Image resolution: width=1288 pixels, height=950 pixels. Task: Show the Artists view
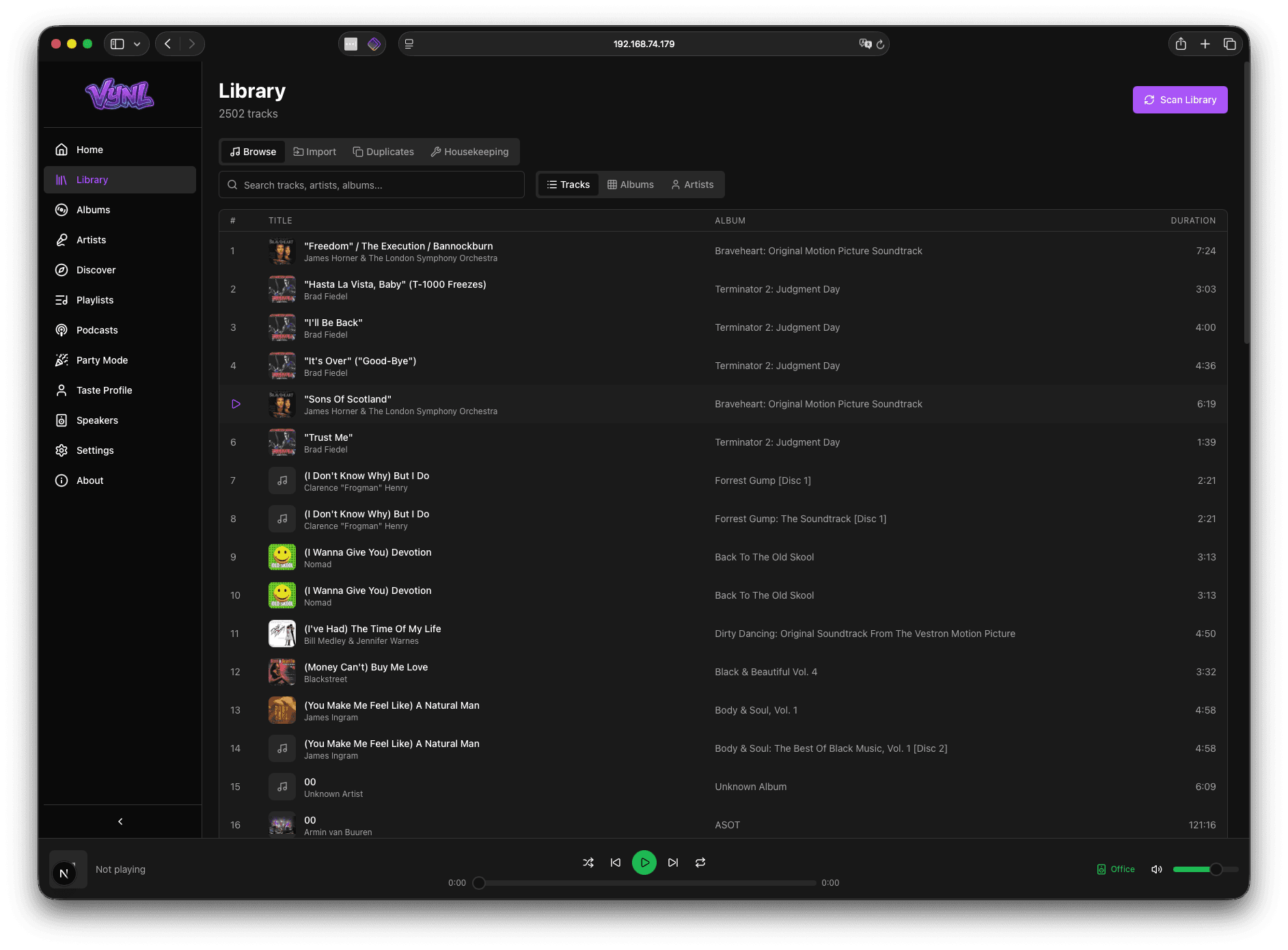tap(692, 185)
